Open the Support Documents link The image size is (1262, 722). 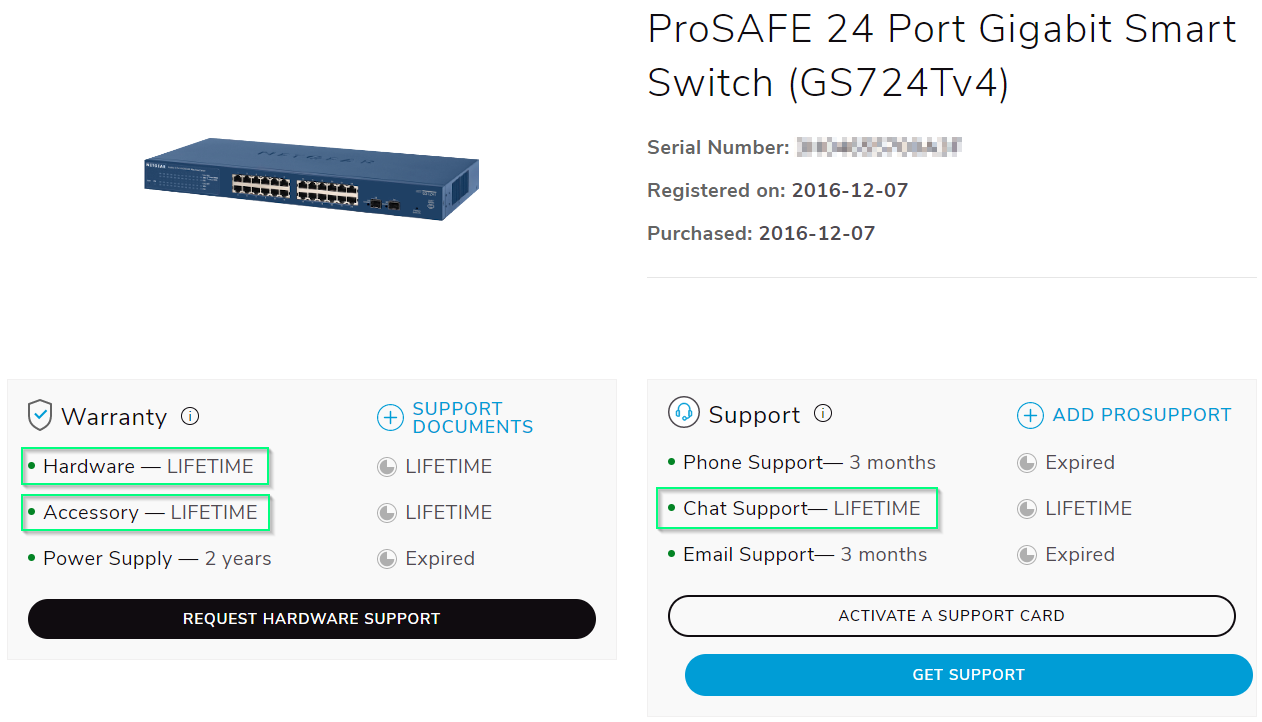(x=472, y=417)
